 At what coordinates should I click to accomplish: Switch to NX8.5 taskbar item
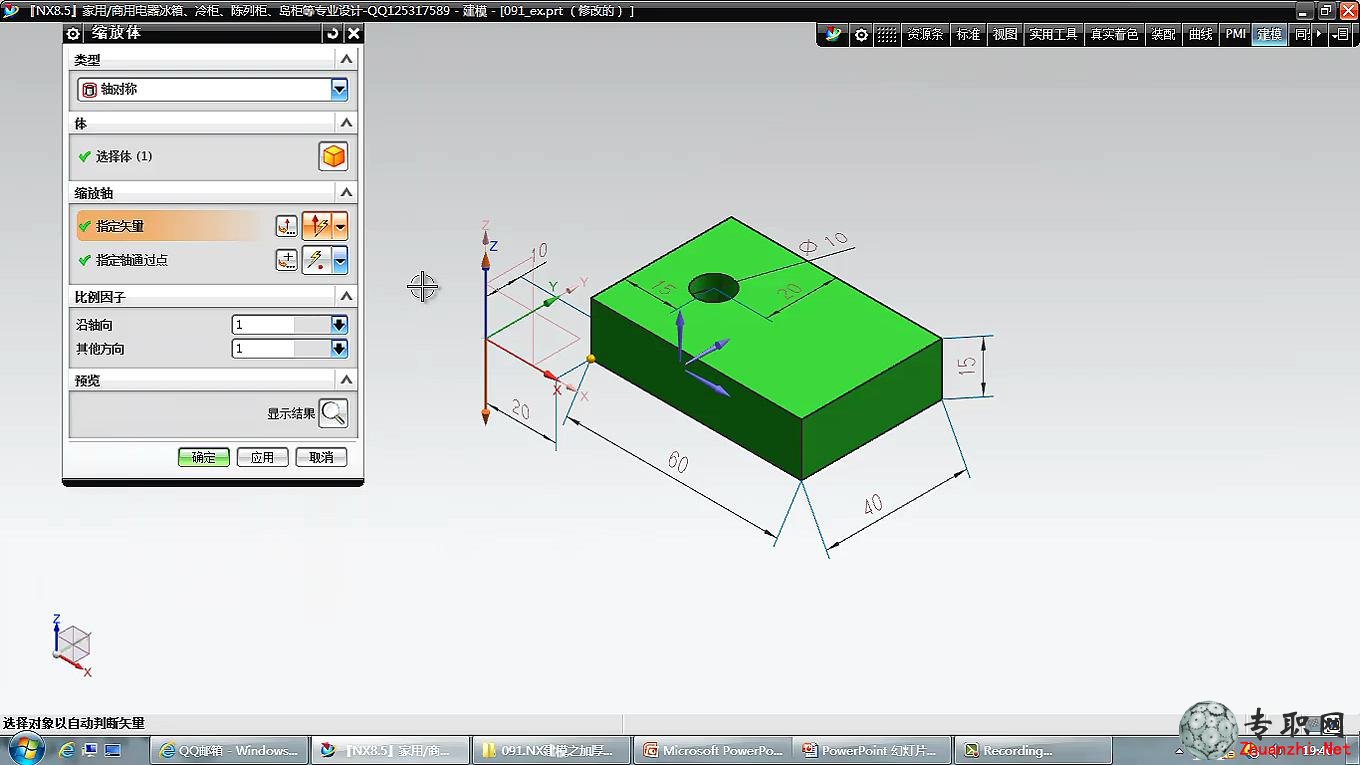pos(389,750)
